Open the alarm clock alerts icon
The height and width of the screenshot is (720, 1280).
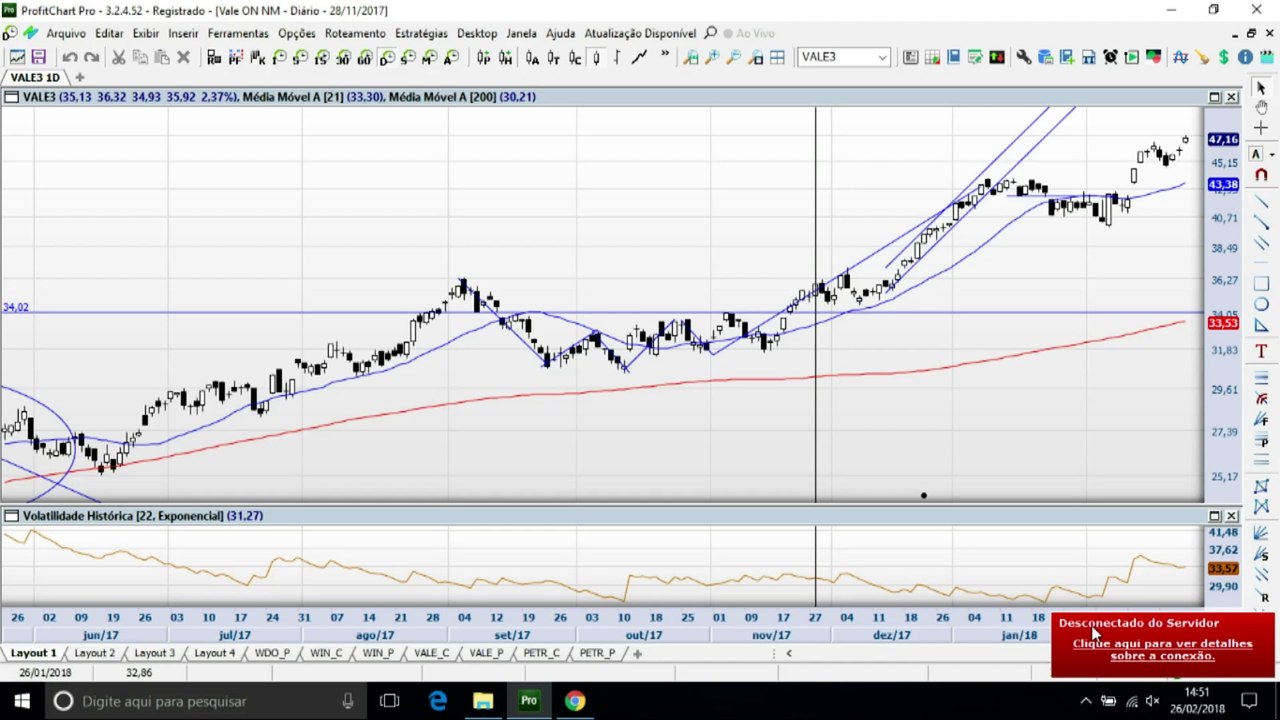tap(1110, 57)
